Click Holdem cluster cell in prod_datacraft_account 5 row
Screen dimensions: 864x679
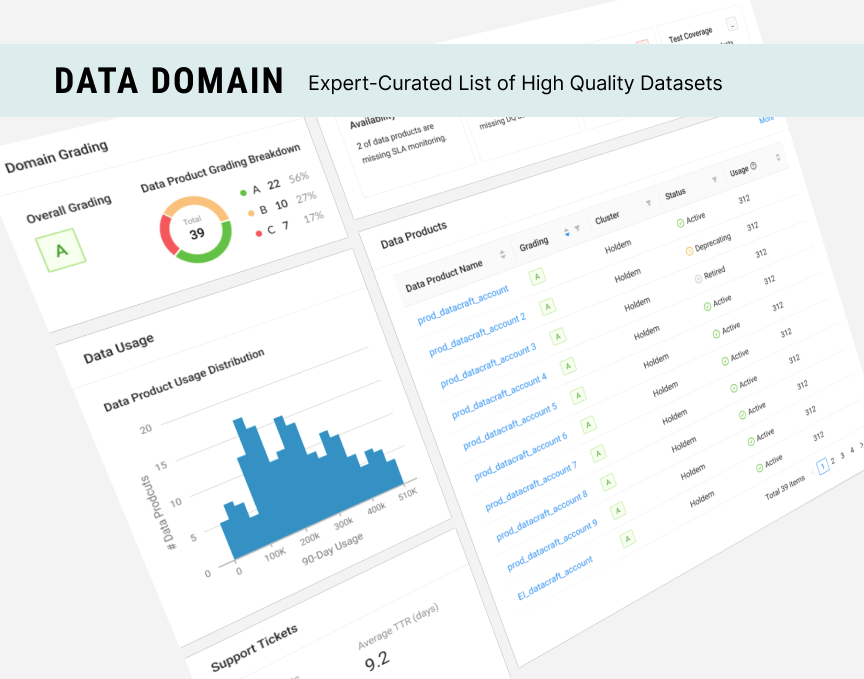[656, 362]
